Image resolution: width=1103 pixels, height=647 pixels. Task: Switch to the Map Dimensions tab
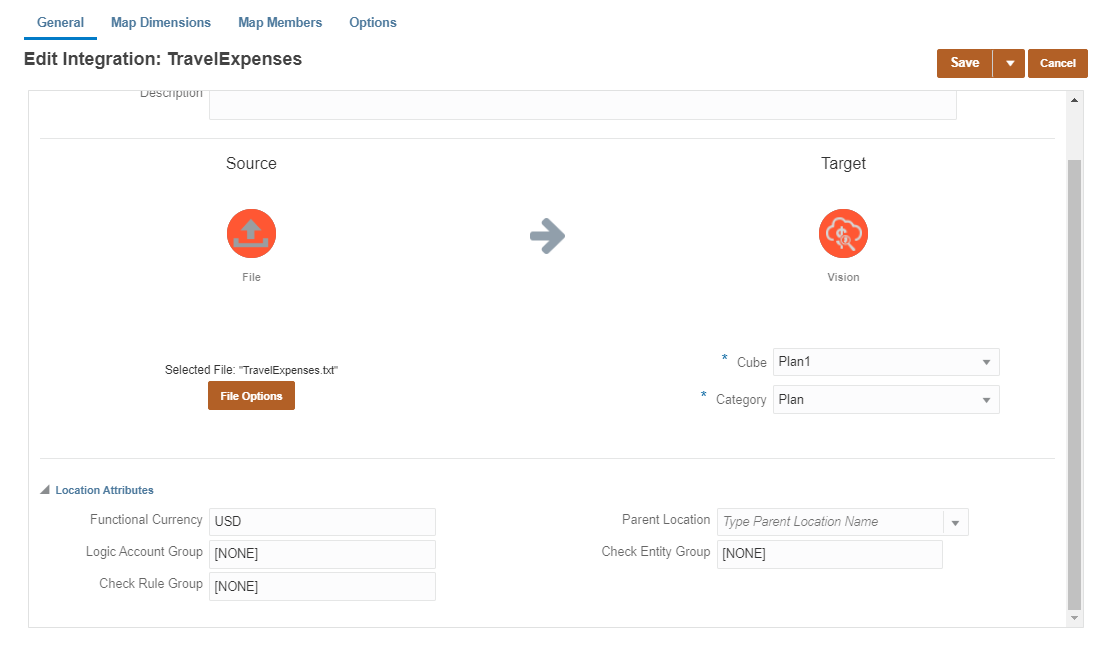point(160,22)
